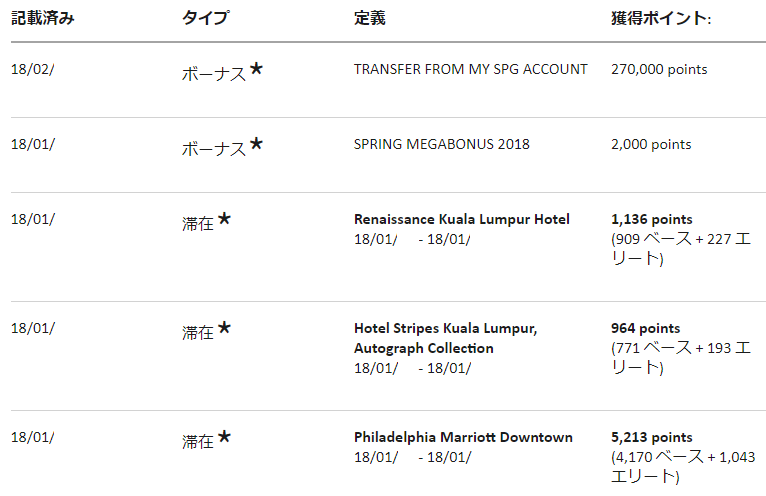Image resolution: width=766 pixels, height=496 pixels.
Task: Click ボーナス type label in first row
Action: click(213, 73)
